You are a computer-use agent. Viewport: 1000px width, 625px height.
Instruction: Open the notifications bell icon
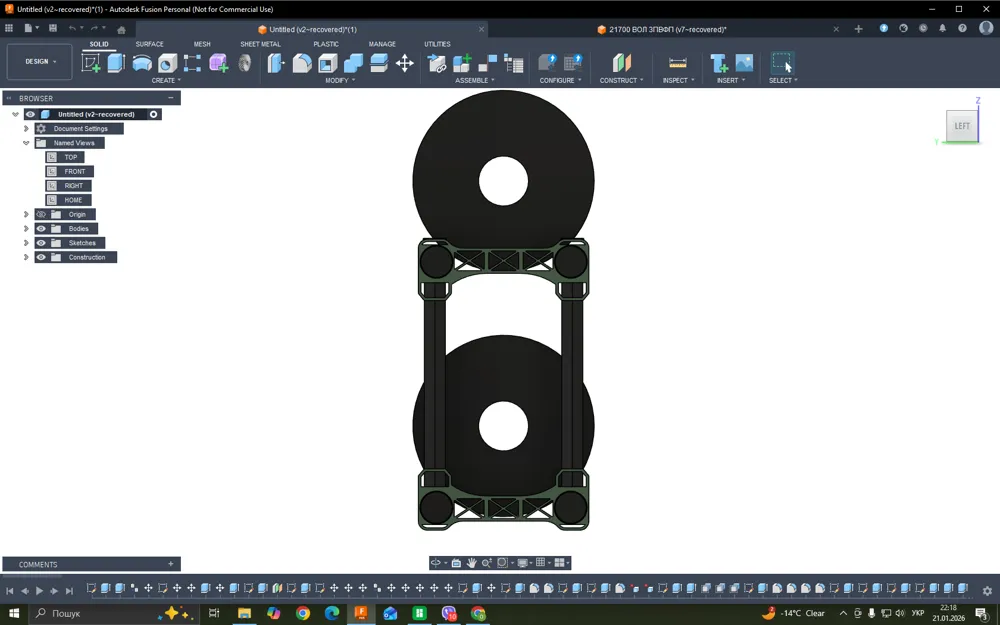point(943,28)
